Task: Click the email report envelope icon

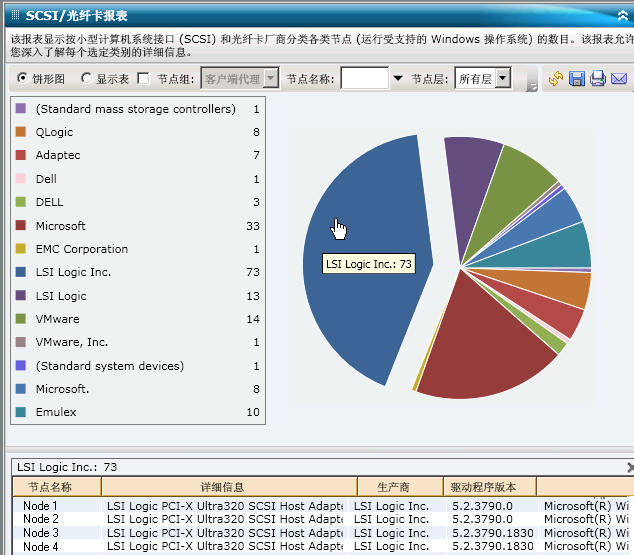Action: pos(619,79)
